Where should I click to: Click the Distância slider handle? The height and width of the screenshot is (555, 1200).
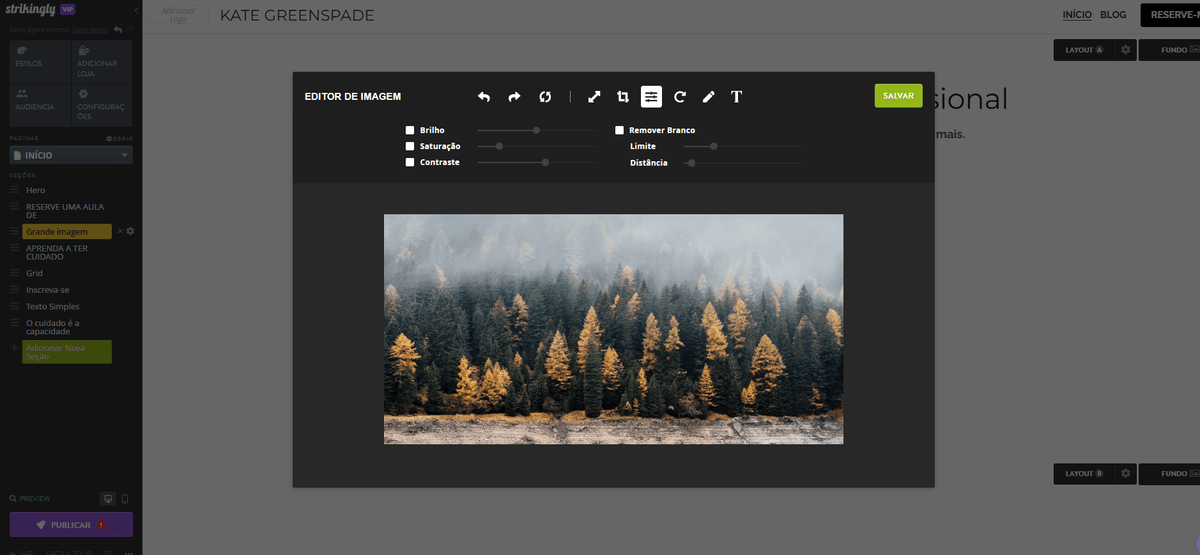pyautogui.click(x=691, y=162)
